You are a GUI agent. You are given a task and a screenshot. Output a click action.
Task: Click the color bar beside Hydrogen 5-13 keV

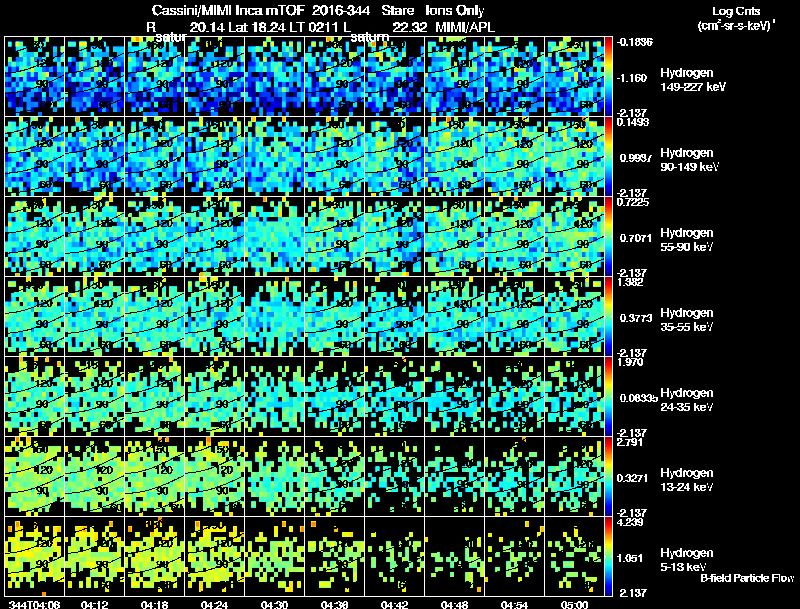608,556
